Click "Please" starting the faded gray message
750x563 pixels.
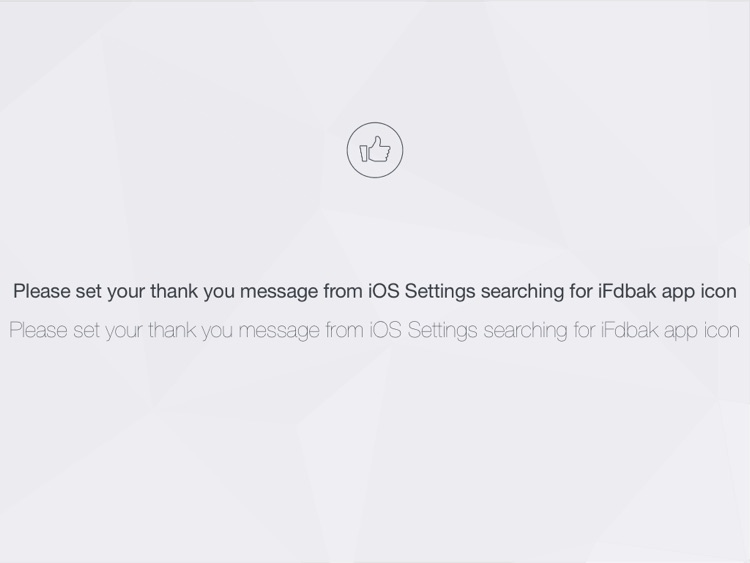[39, 330]
